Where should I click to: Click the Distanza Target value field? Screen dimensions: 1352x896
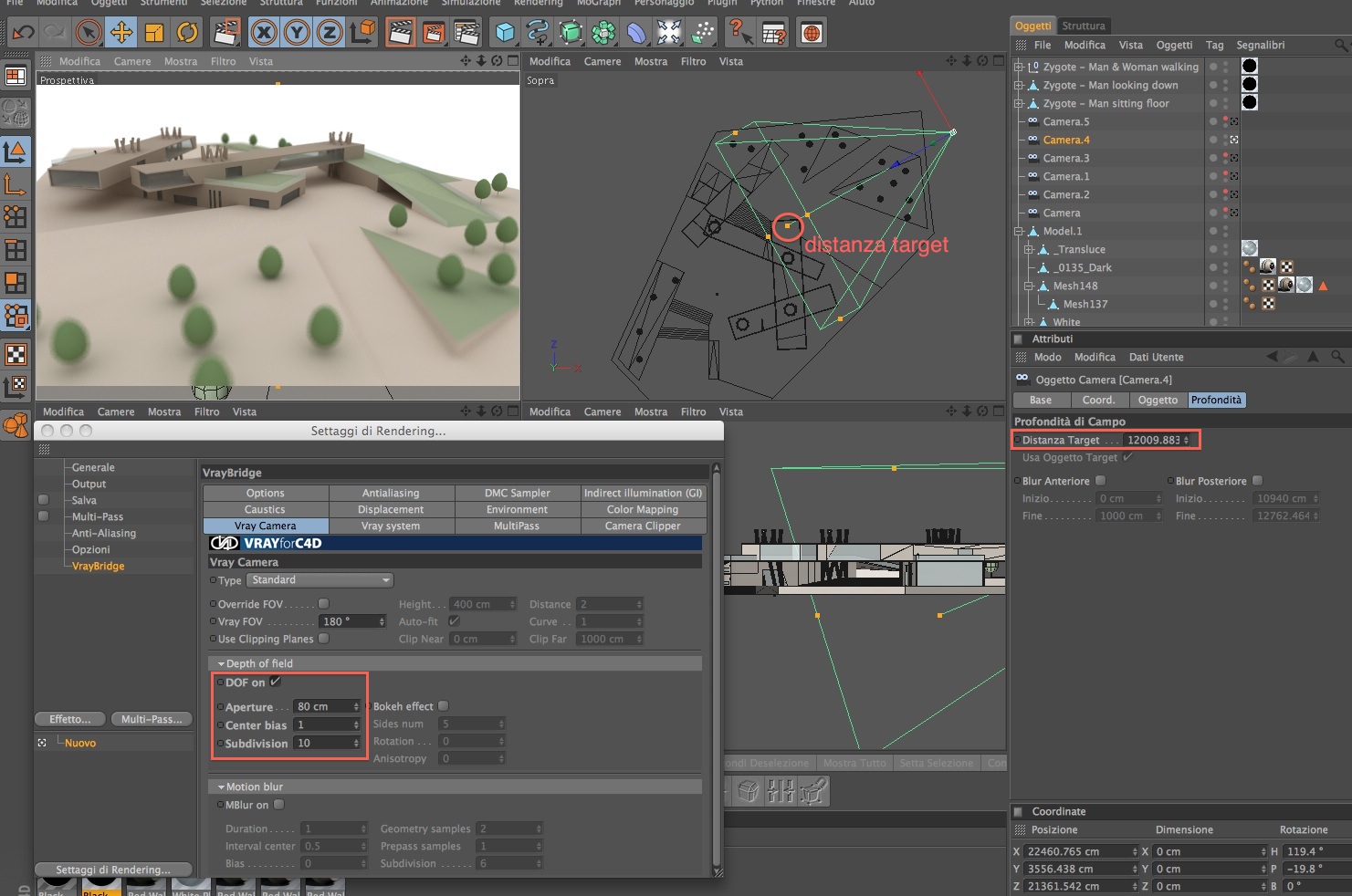[1158, 440]
